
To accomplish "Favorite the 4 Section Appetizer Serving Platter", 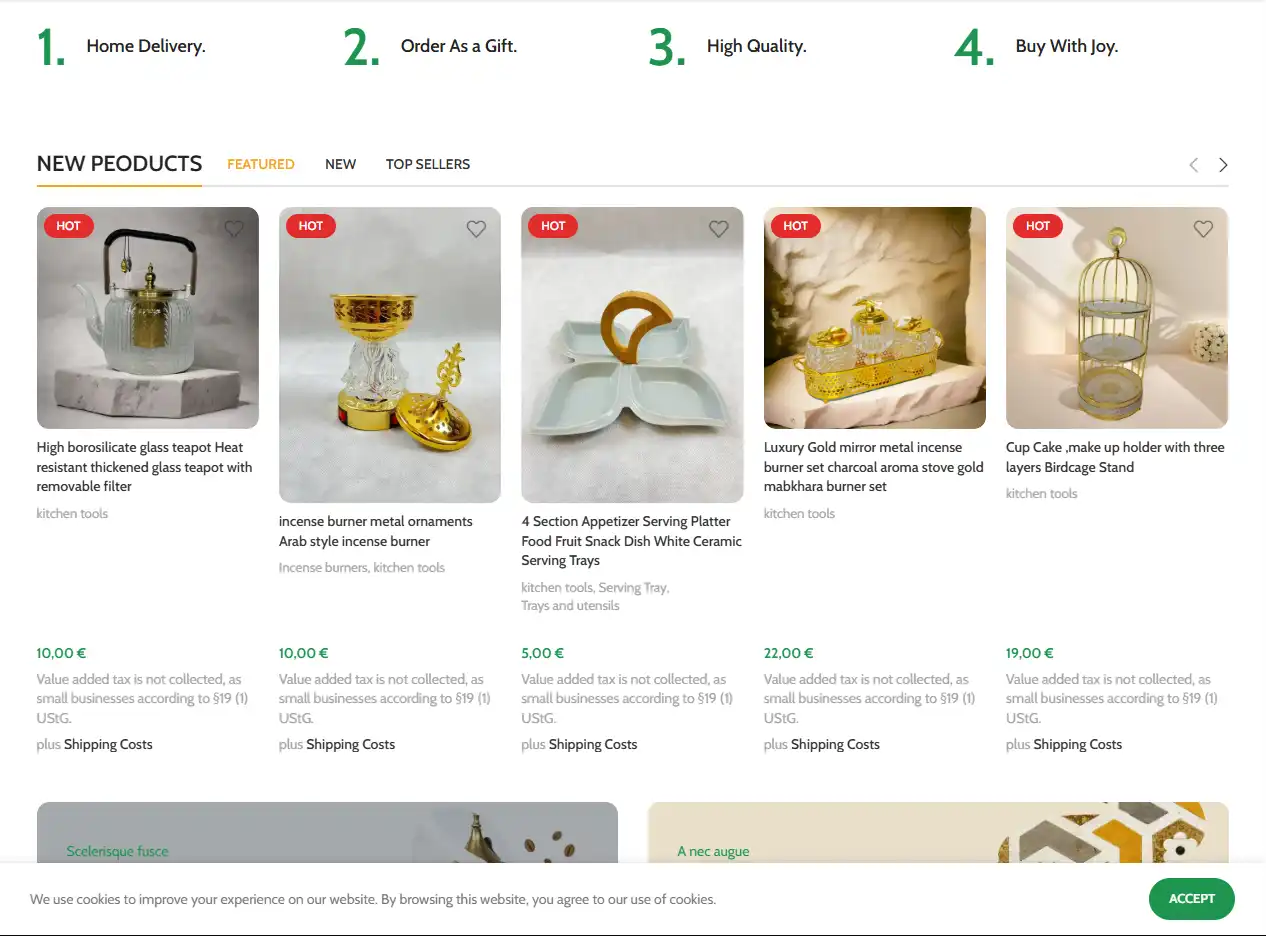I will tap(718, 229).
